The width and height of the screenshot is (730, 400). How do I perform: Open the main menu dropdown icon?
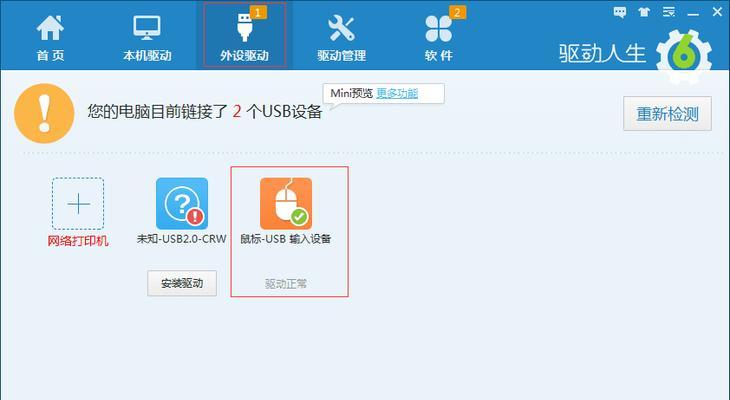tap(669, 12)
